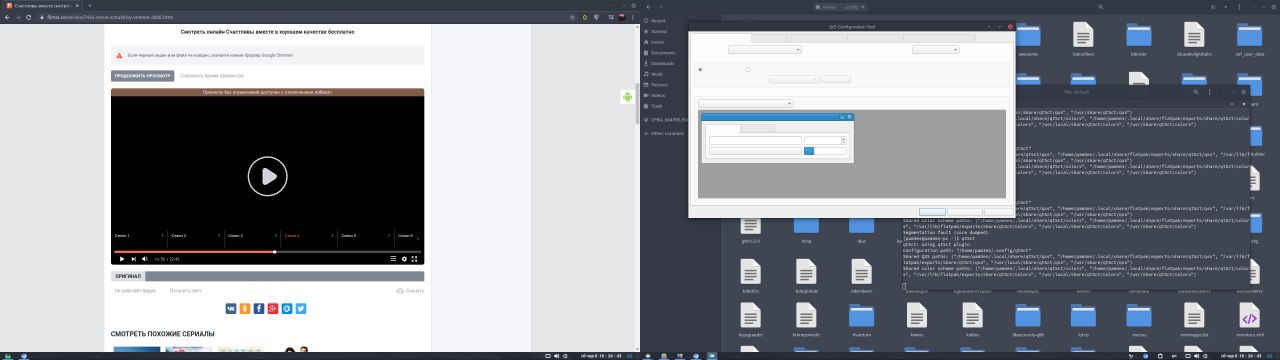
Task: Share via the Twitter icon
Action: click(301, 309)
